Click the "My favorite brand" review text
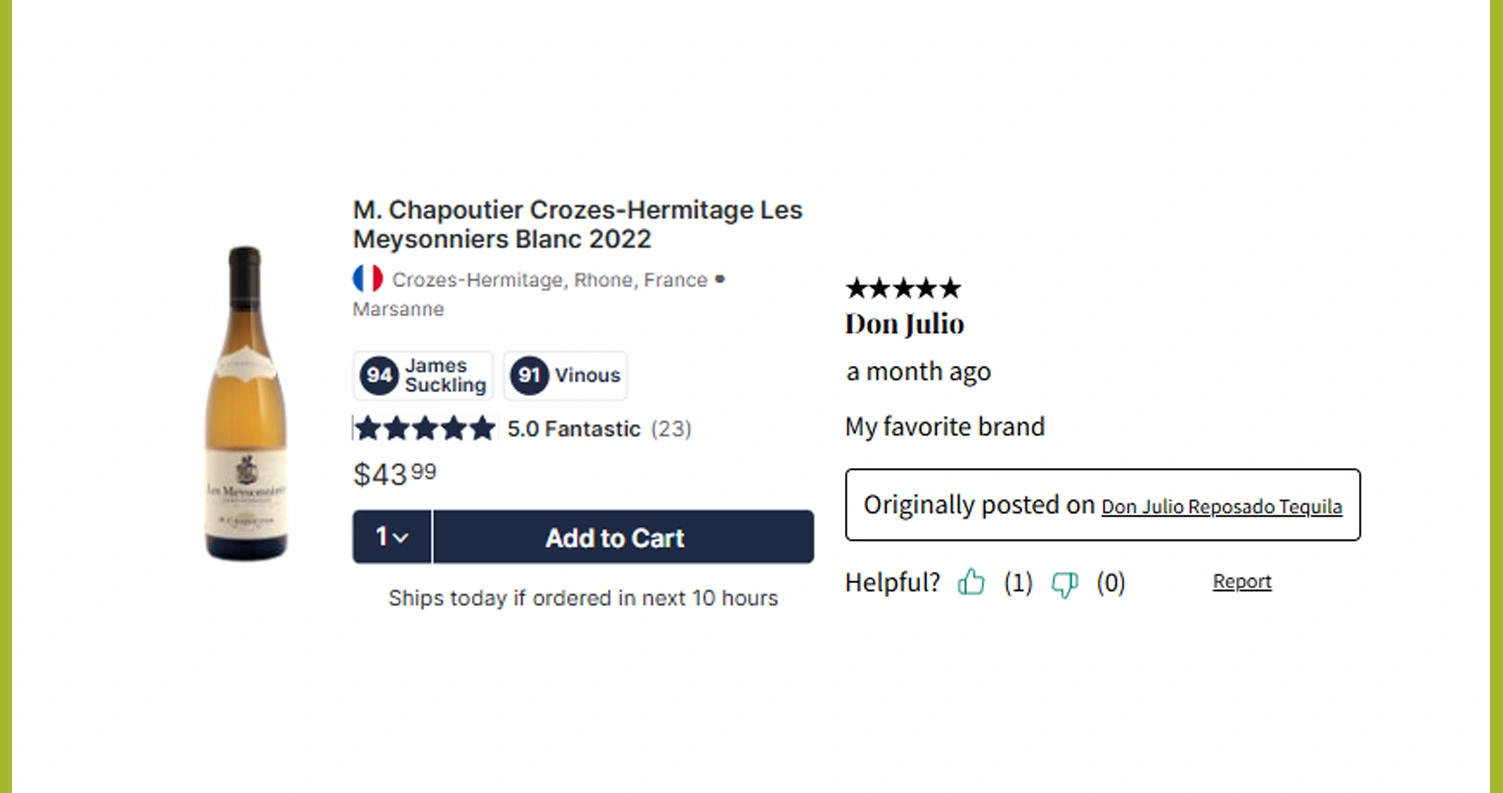This screenshot has width=1503, height=793. [945, 427]
